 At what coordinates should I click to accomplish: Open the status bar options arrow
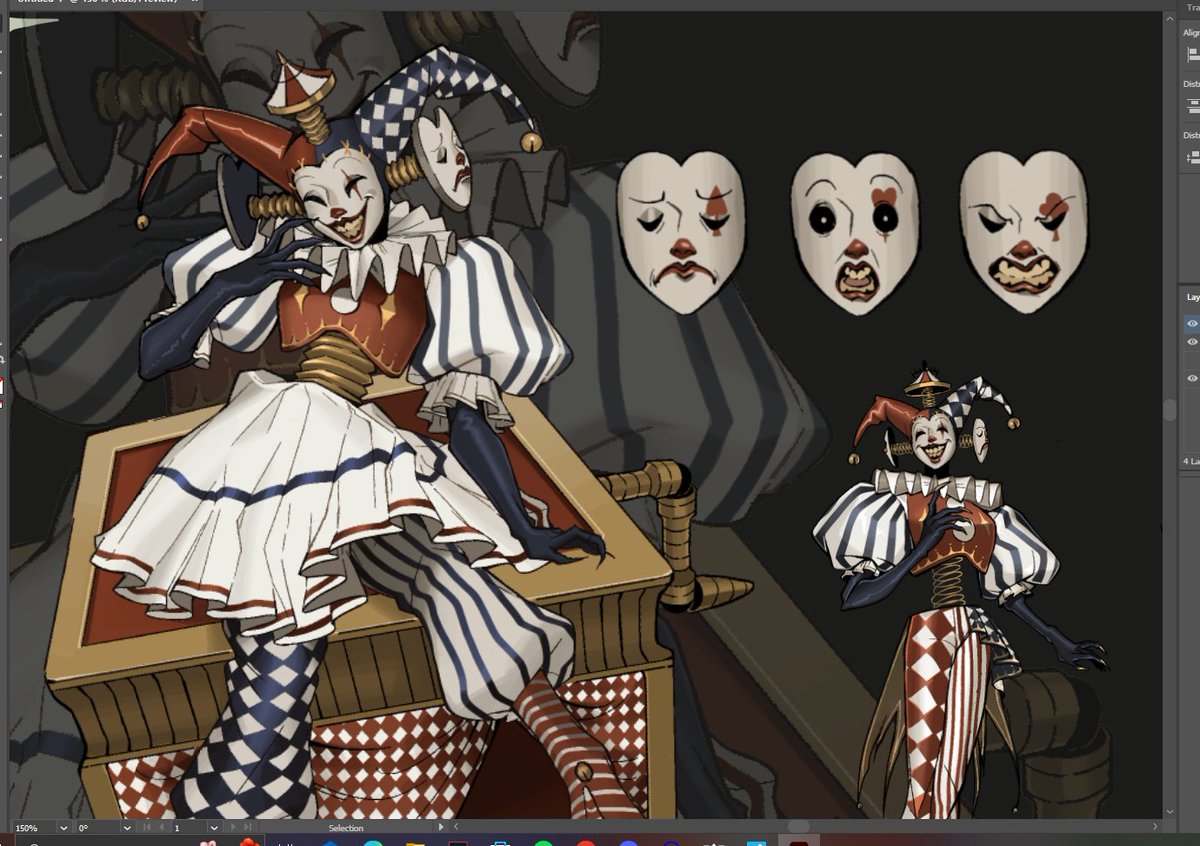click(x=441, y=827)
